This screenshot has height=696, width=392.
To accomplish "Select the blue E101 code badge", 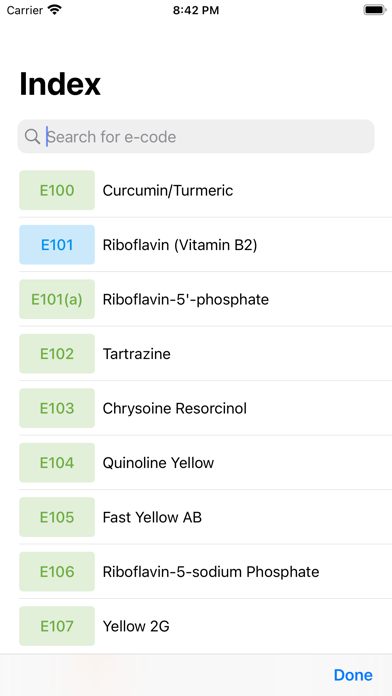I will click(57, 245).
